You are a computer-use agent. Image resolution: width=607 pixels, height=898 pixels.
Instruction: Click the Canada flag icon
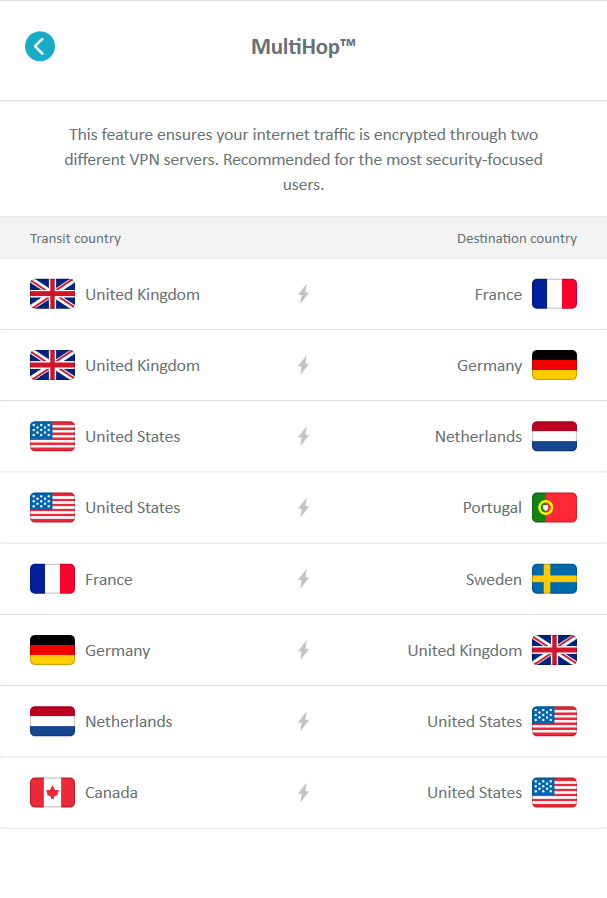pos(52,792)
